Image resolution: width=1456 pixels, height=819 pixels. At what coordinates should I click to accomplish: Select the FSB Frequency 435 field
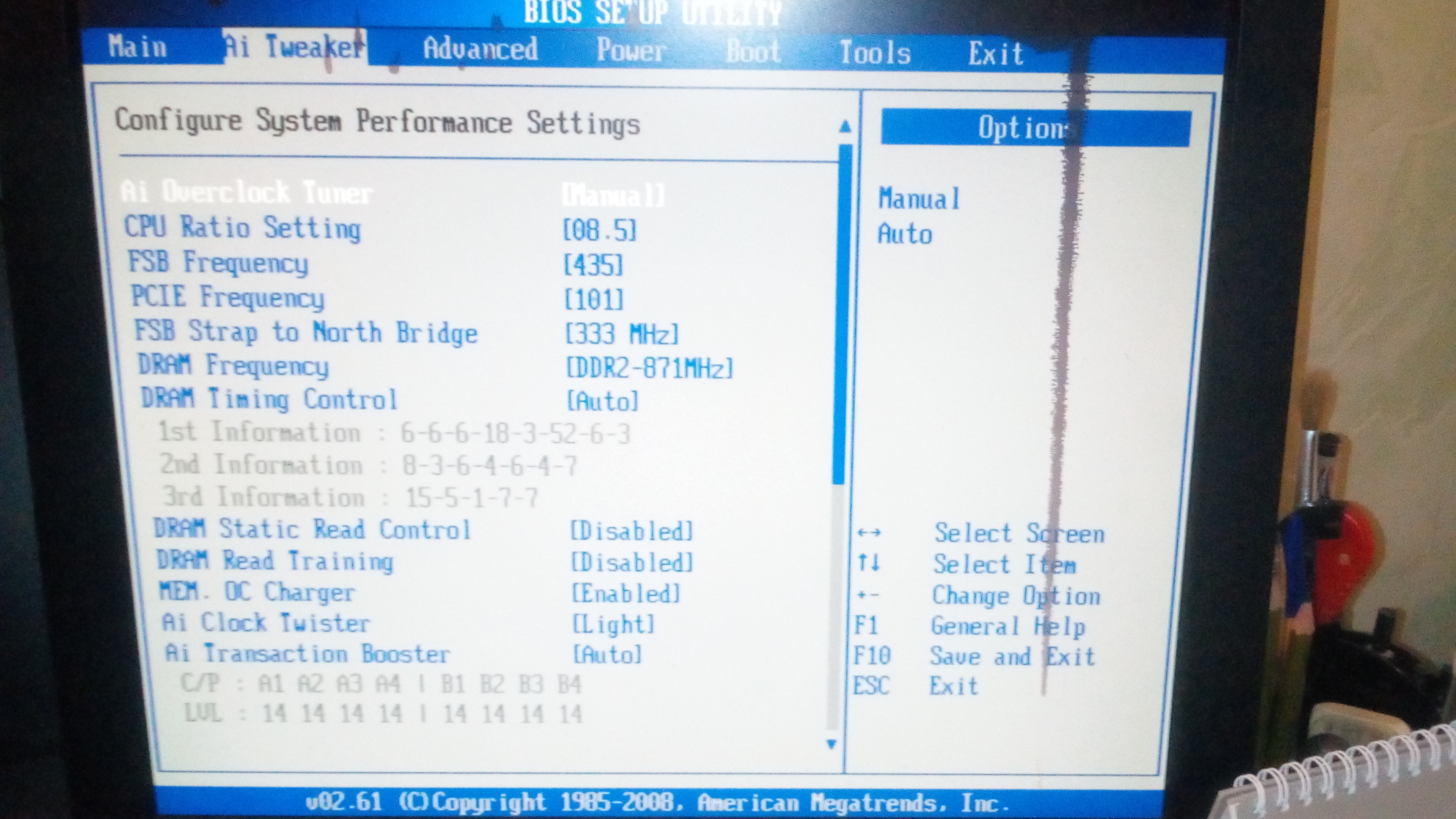(x=593, y=265)
